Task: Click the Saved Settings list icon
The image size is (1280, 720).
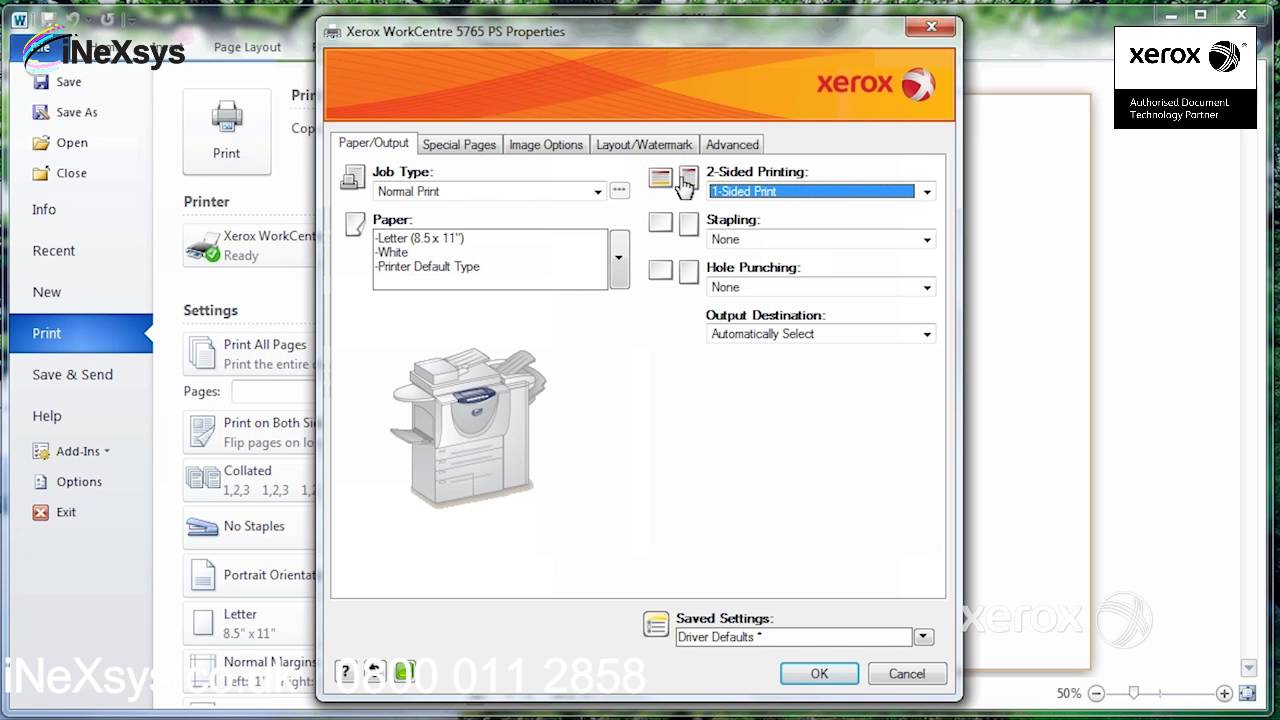Action: click(656, 624)
